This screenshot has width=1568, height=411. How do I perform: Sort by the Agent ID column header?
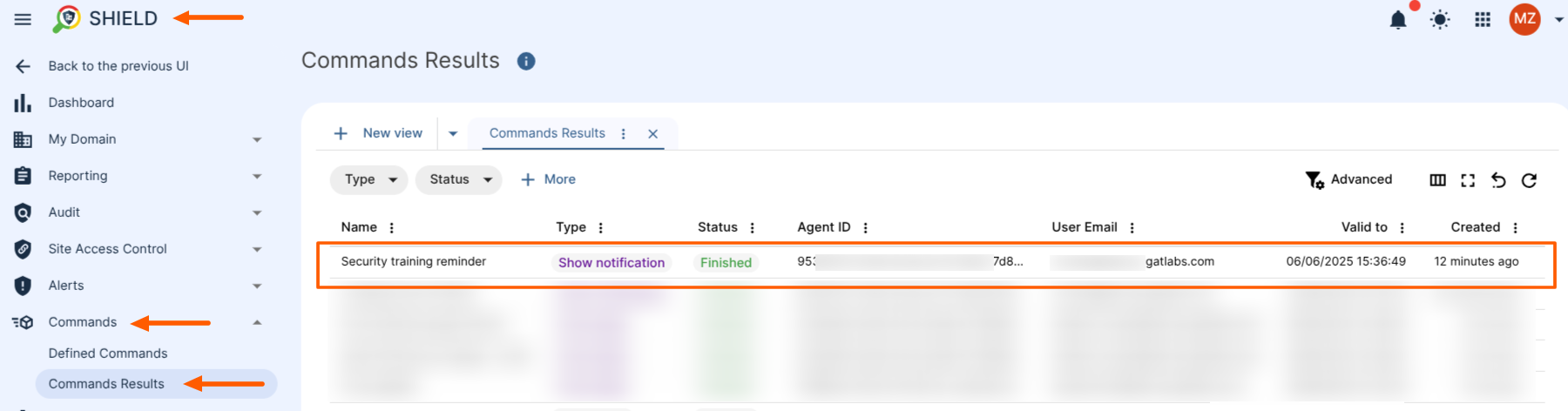824,227
